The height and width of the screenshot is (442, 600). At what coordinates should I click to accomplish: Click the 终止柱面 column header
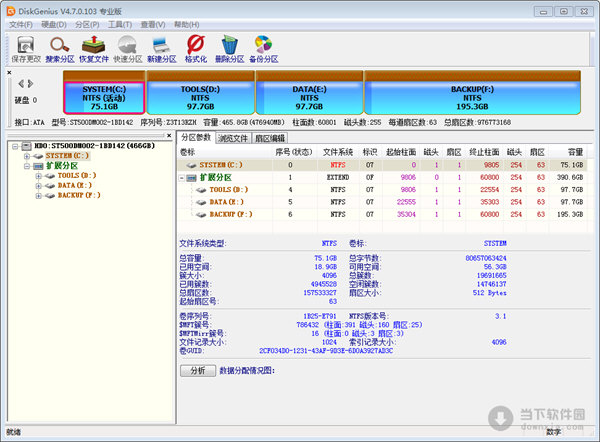coord(484,152)
